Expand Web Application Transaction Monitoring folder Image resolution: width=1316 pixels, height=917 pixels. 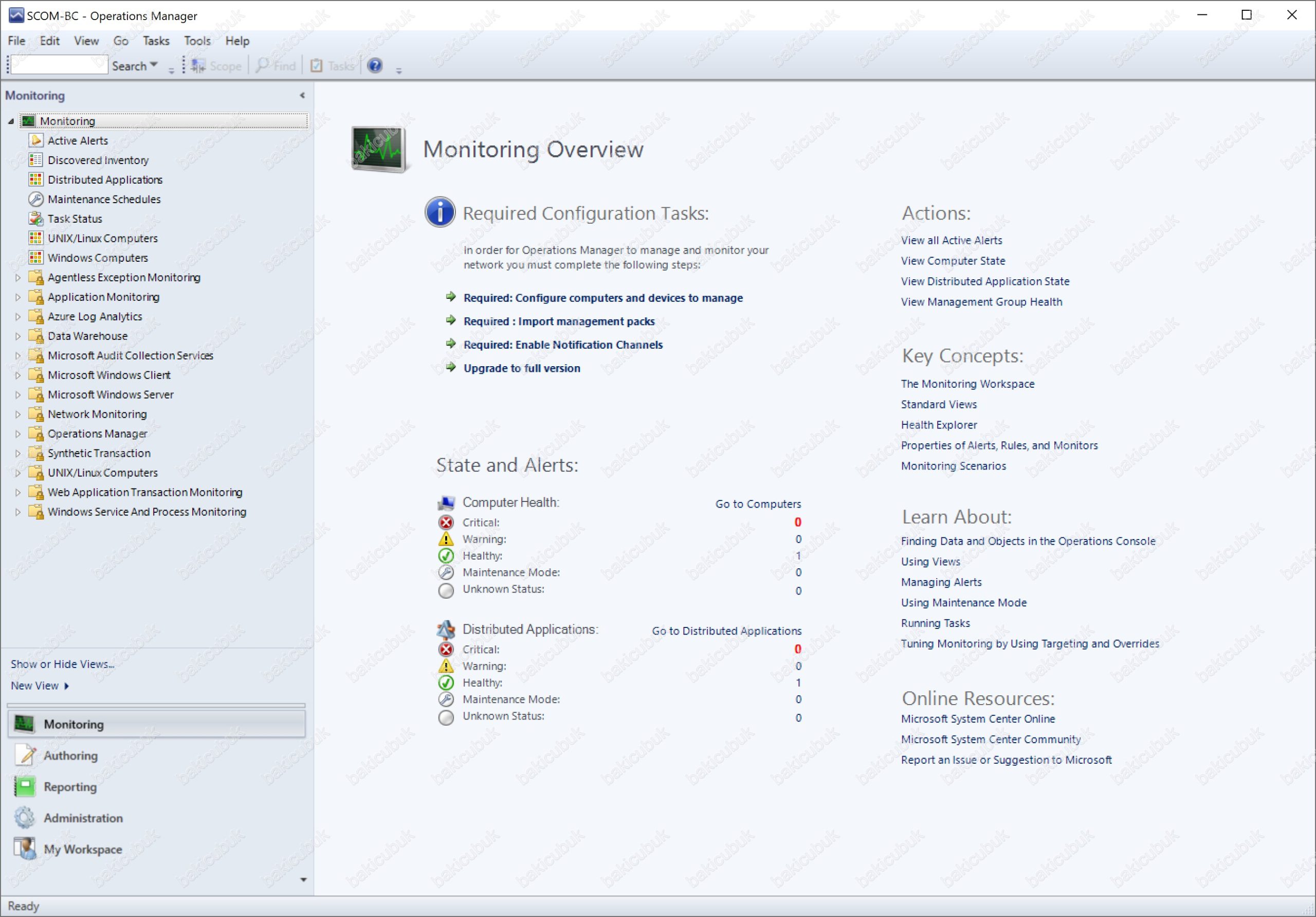point(18,492)
